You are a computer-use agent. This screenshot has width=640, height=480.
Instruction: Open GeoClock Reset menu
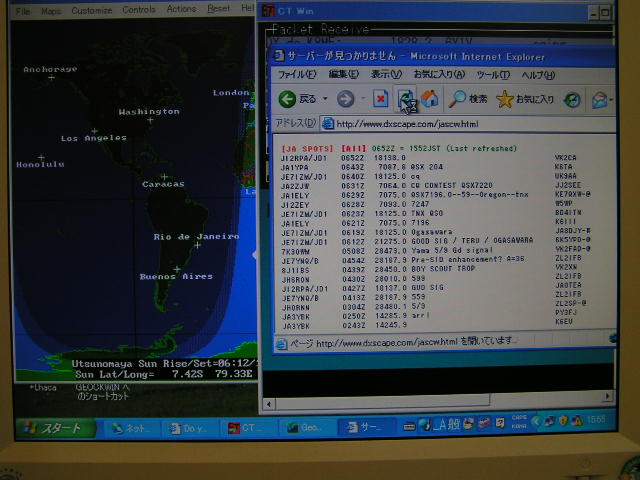tap(218, 8)
